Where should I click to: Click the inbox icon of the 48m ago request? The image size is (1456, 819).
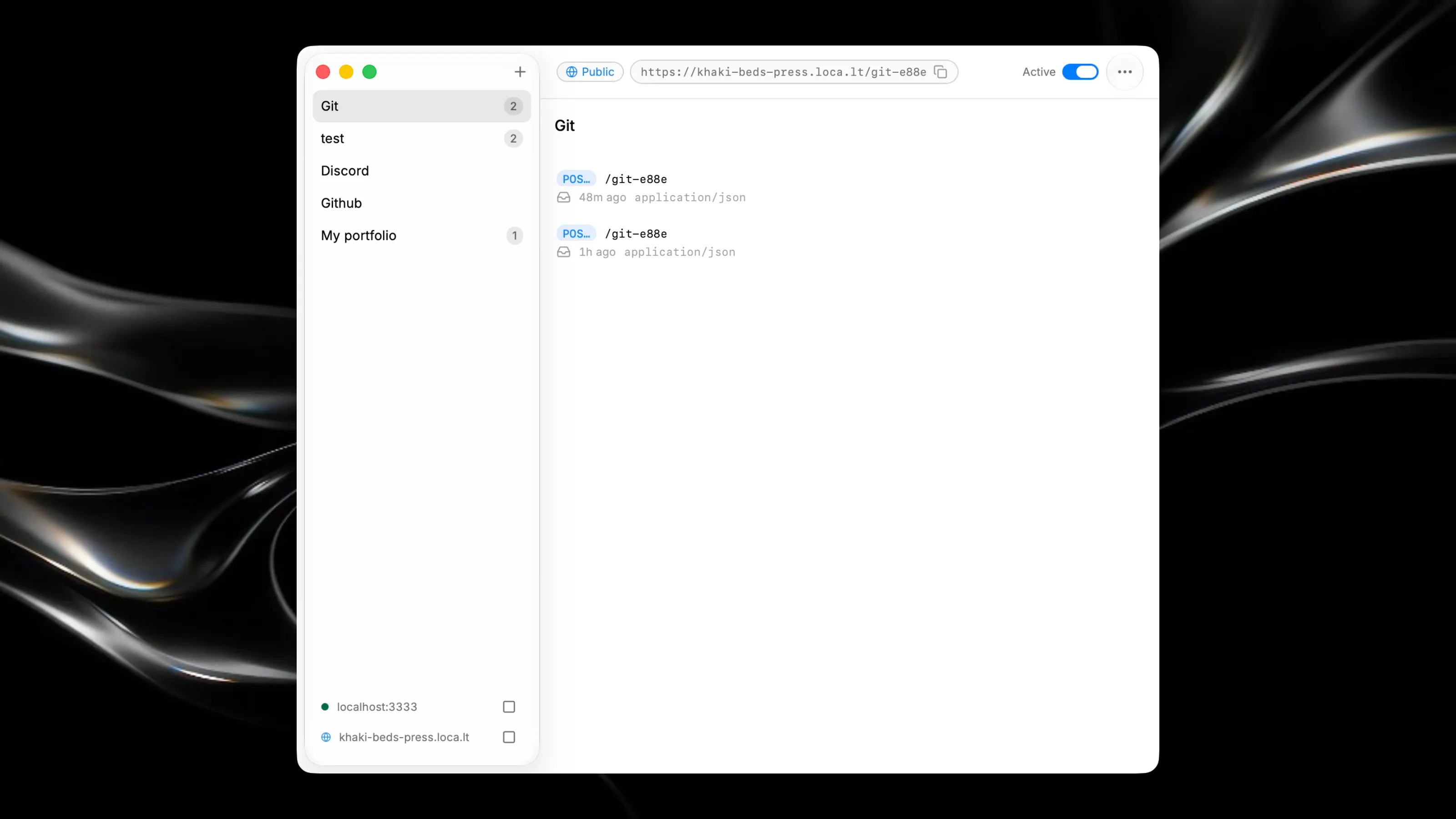point(564,197)
